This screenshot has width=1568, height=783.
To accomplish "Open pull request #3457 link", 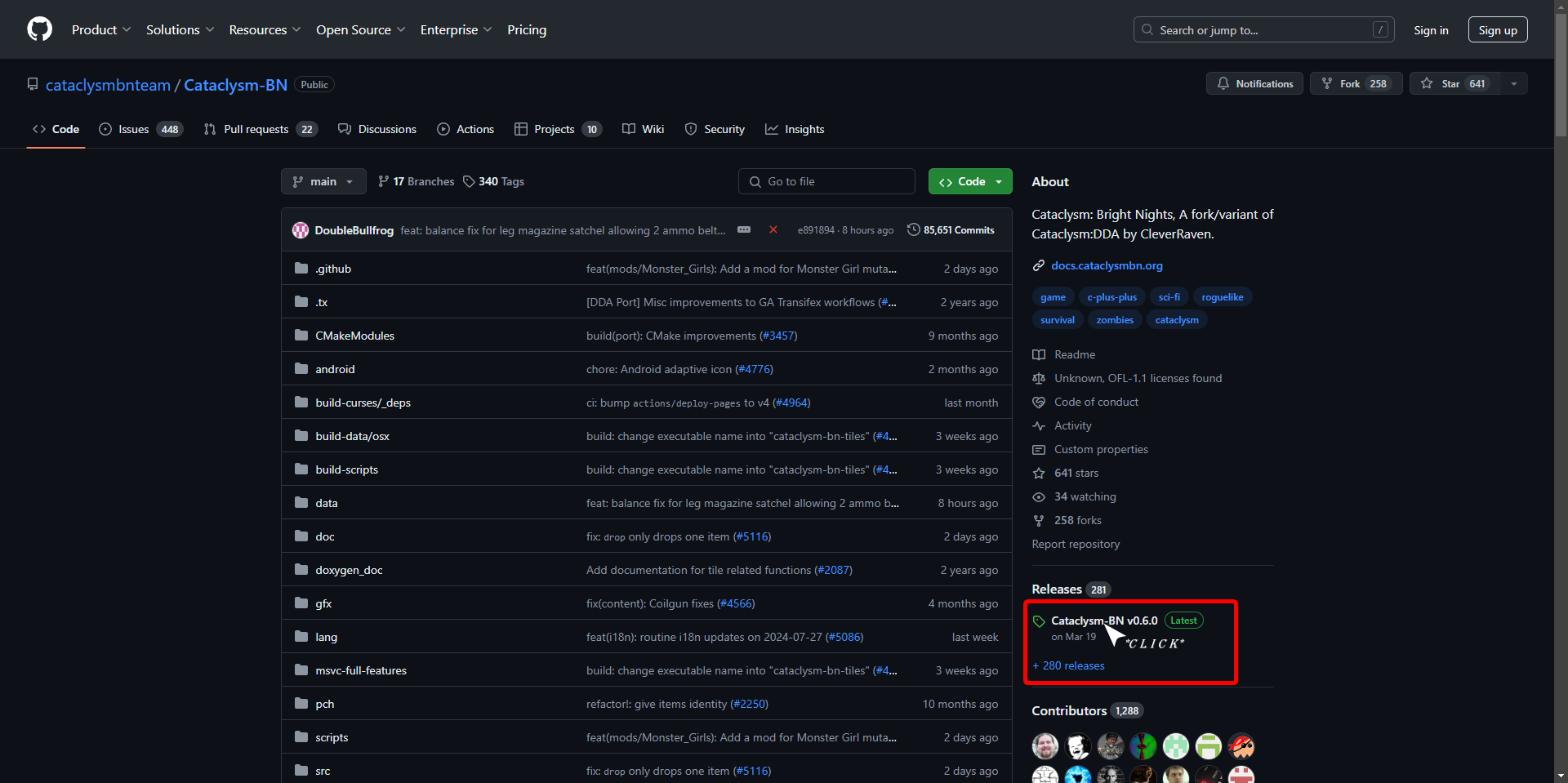I will click(x=778, y=336).
